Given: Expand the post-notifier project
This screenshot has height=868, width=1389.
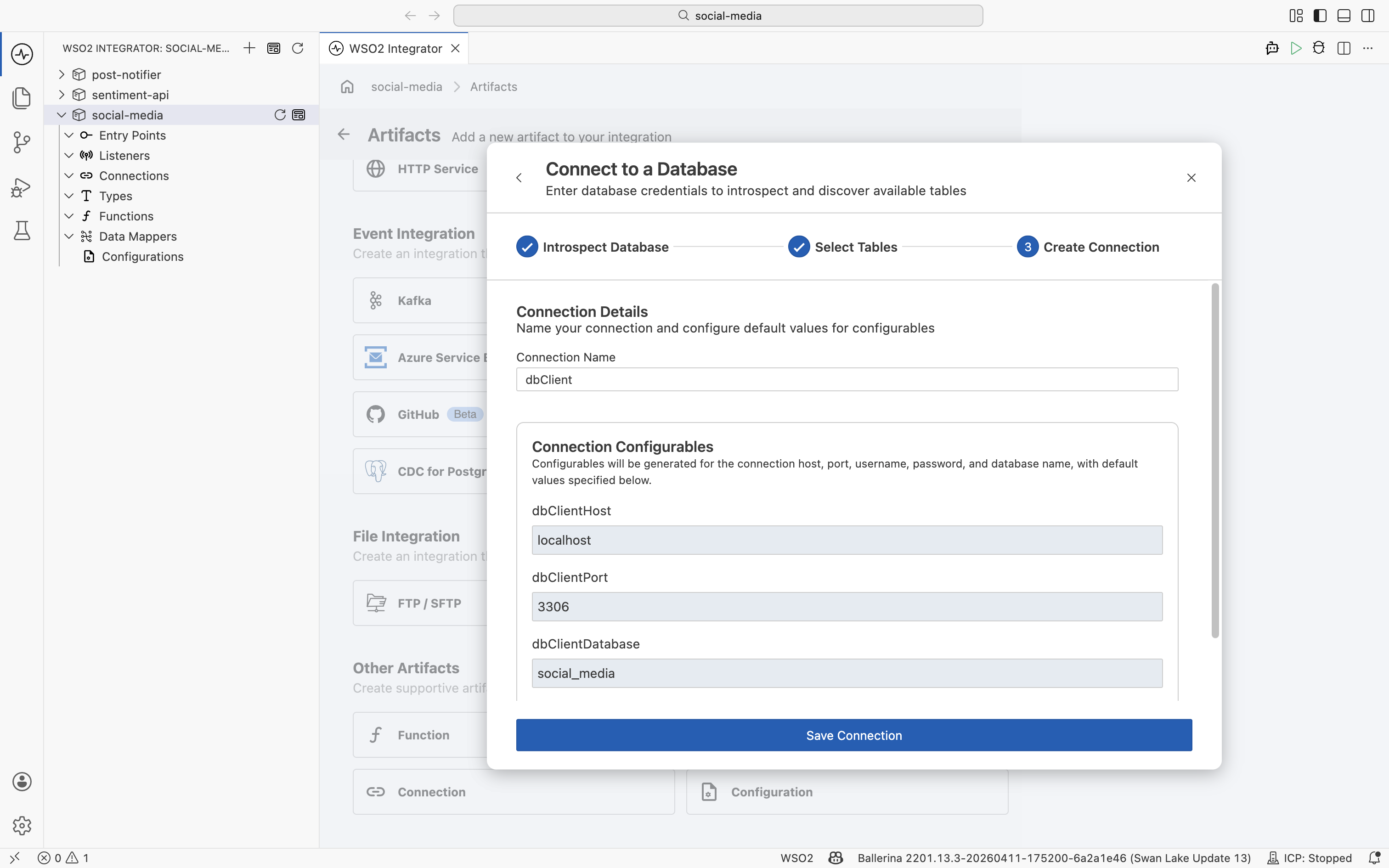Looking at the screenshot, I should click(x=62, y=74).
